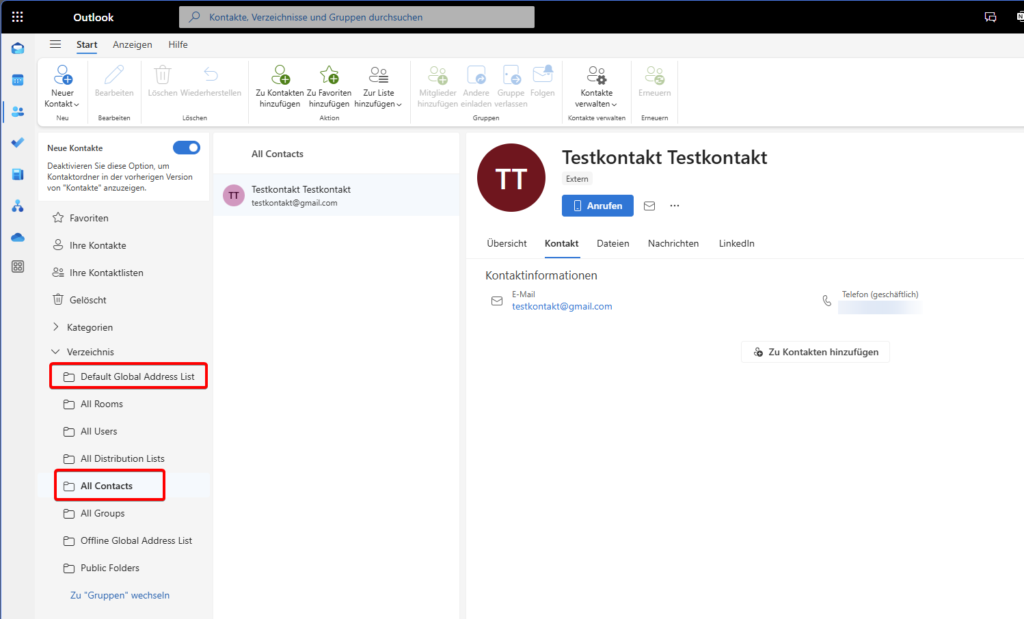The height and width of the screenshot is (619, 1024).
Task: Click Zu Favoriten hinzufügen star icon
Action: 328,76
